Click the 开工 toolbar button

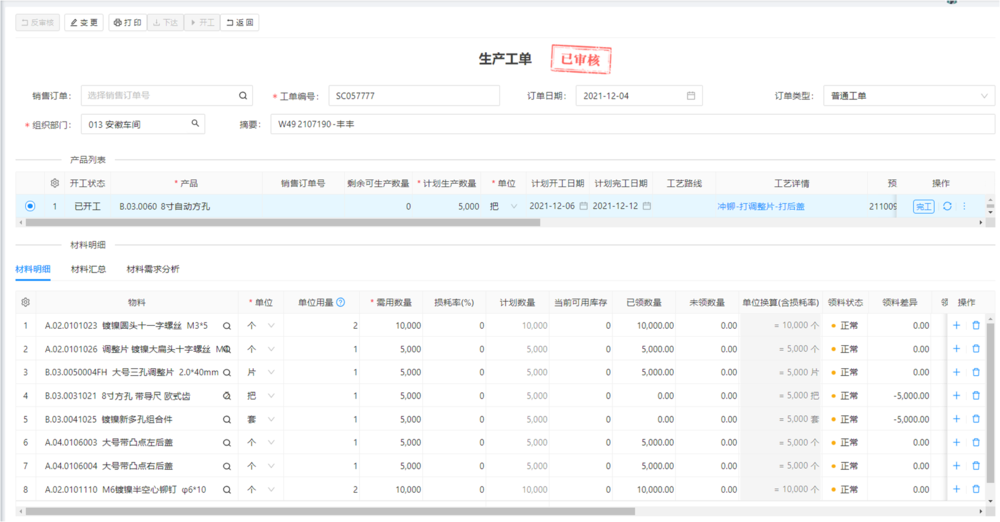(202, 22)
